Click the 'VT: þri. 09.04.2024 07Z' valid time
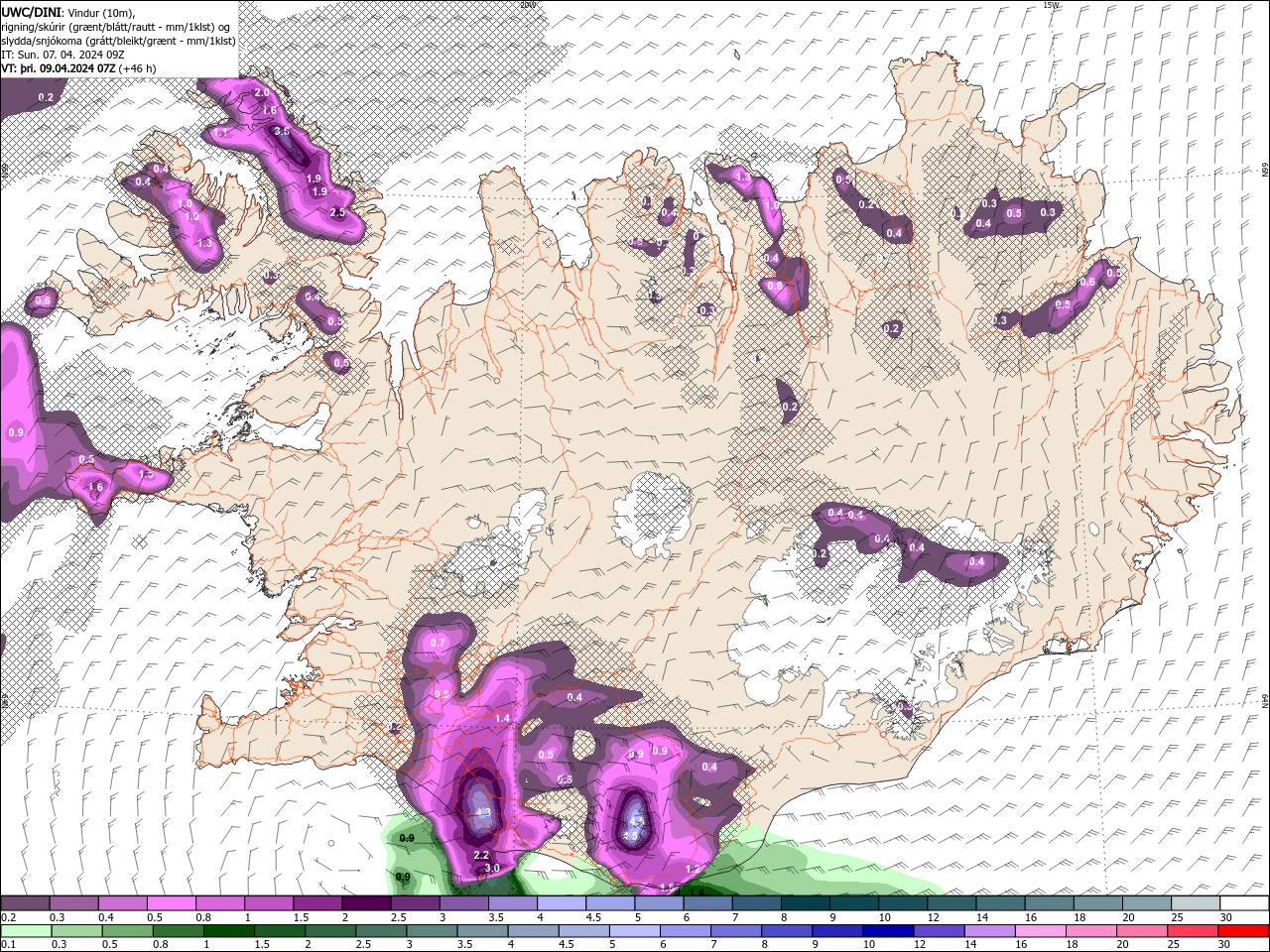The width and height of the screenshot is (1270, 952). click(59, 68)
